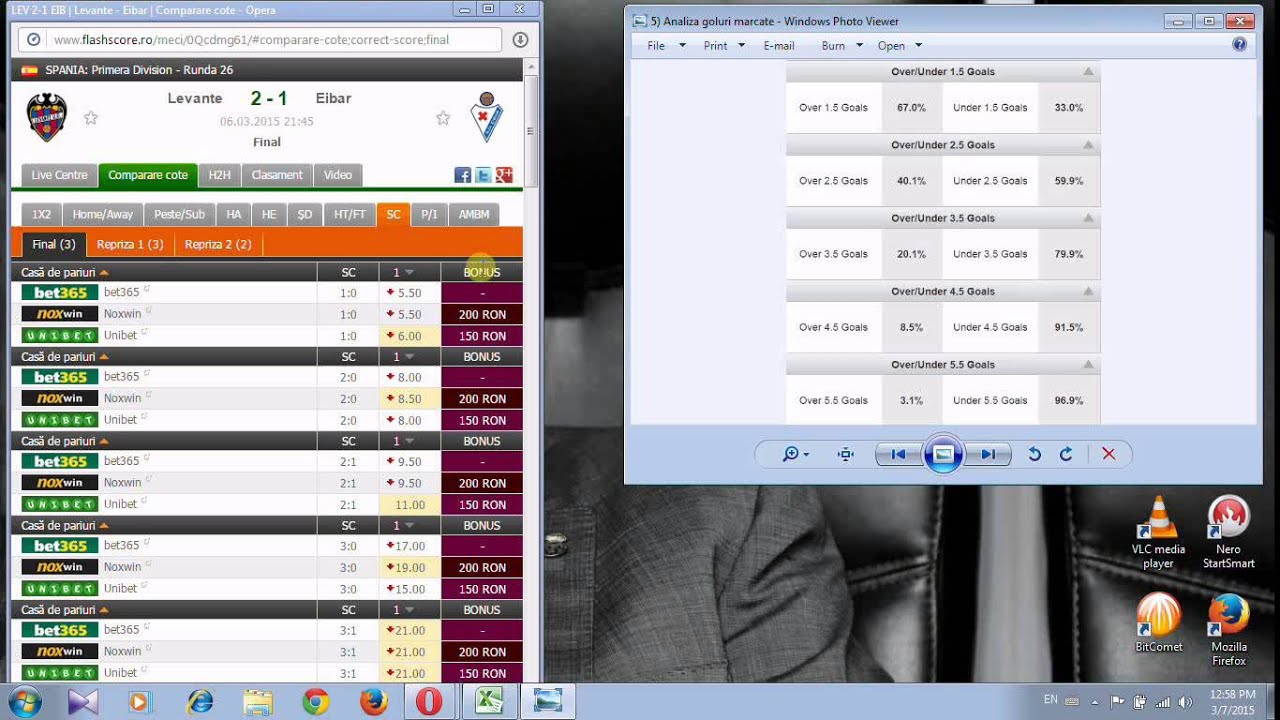Viewport: 1280px width, 720px height.
Task: Click 200 RON bonus in 1:0 Noxwin row
Action: click(x=482, y=314)
